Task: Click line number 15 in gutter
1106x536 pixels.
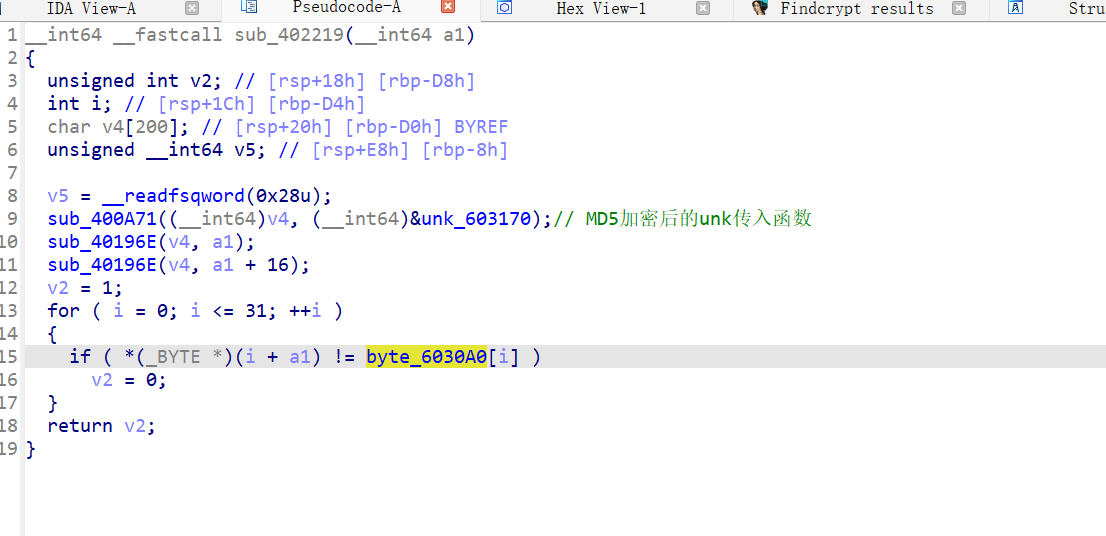Action: [x=9, y=357]
